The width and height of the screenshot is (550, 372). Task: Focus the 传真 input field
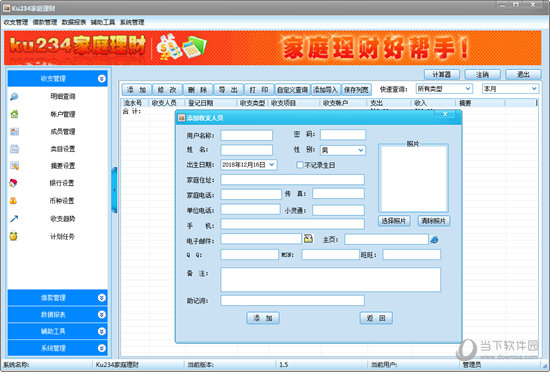[x=338, y=194]
